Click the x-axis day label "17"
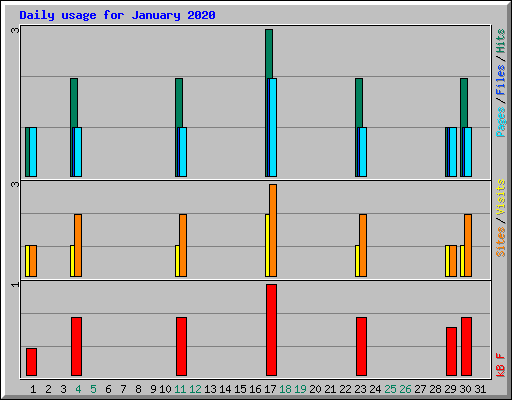Screen dimensions: 512x400 (x=270, y=389)
